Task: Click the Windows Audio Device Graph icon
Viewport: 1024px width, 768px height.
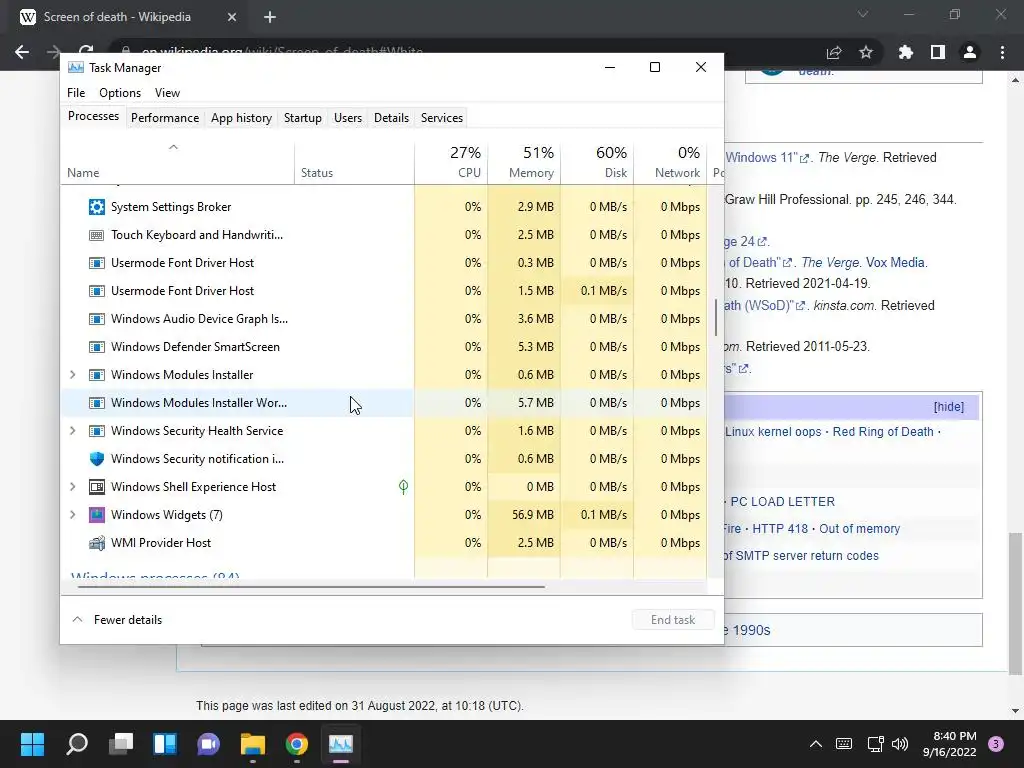Action: coord(97,319)
